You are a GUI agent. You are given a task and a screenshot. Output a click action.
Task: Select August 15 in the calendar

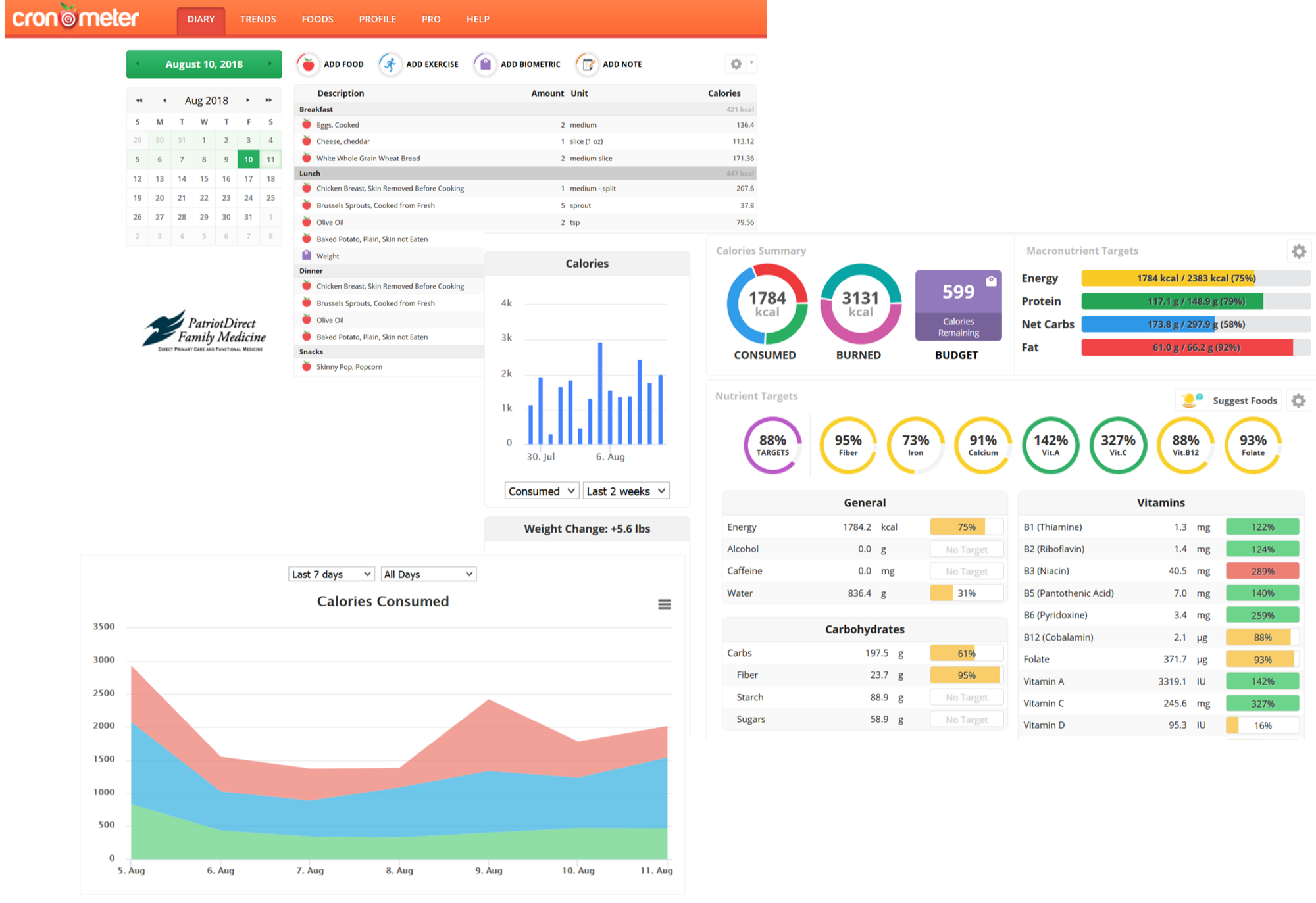point(204,179)
